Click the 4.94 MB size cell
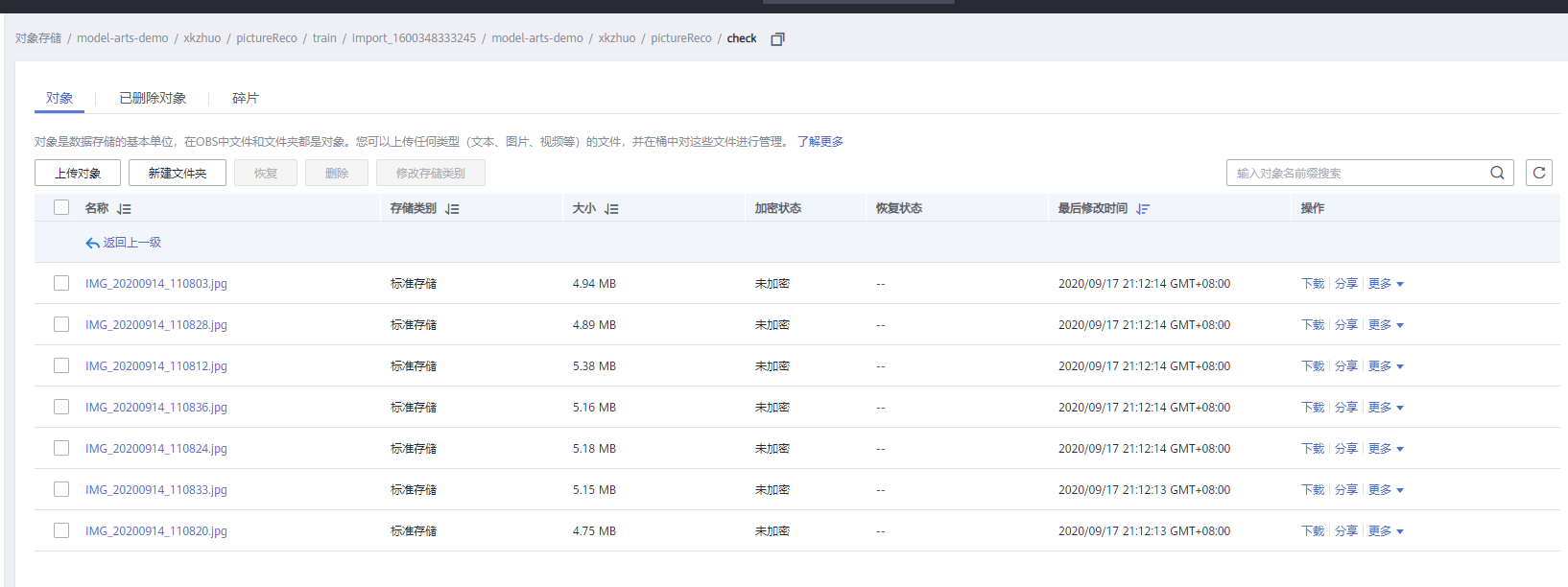 594,284
